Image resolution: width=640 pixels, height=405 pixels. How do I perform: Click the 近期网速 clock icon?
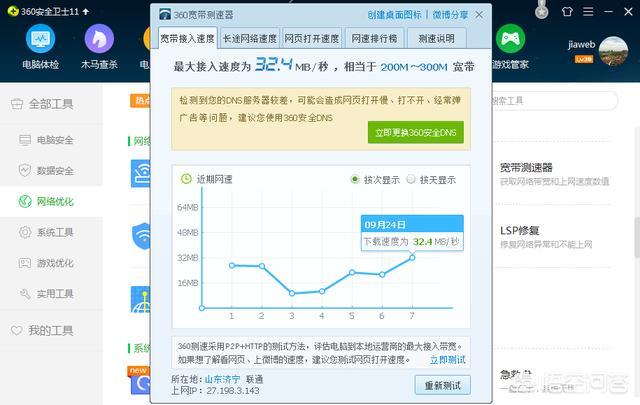point(186,179)
